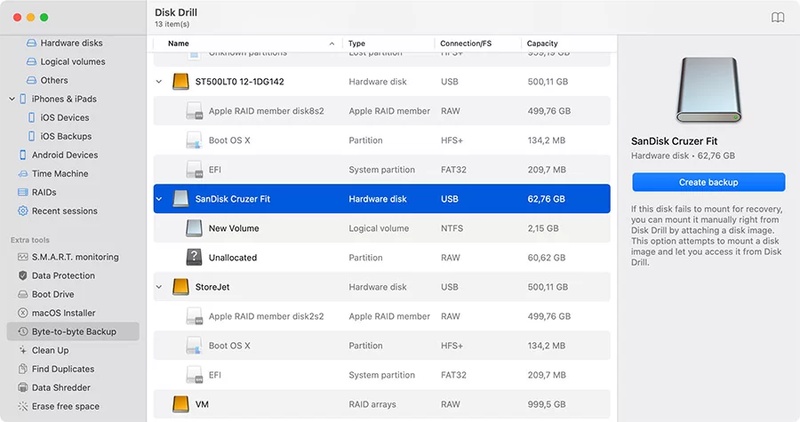Screen dimensions: 800x422
Task: Click the Find Duplicates icon
Action: [23, 369]
